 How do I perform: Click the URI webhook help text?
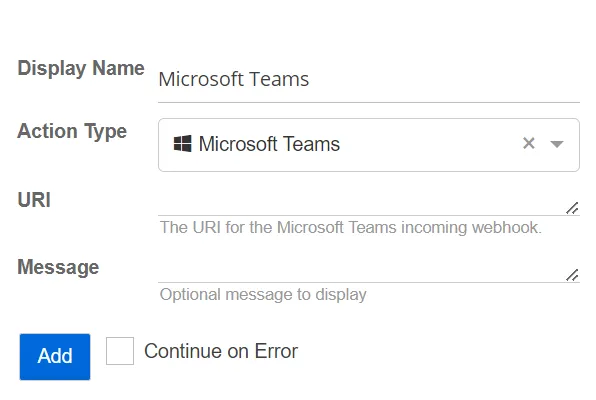(350, 227)
